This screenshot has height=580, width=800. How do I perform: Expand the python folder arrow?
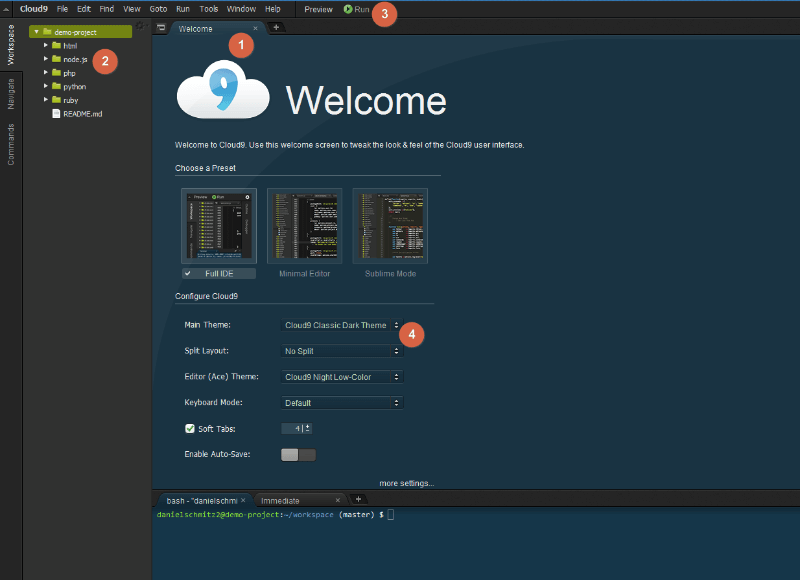click(x=46, y=86)
